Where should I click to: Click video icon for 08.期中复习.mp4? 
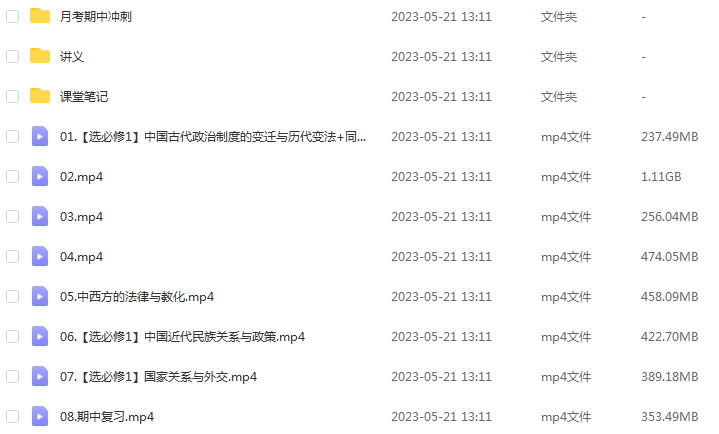click(40, 416)
